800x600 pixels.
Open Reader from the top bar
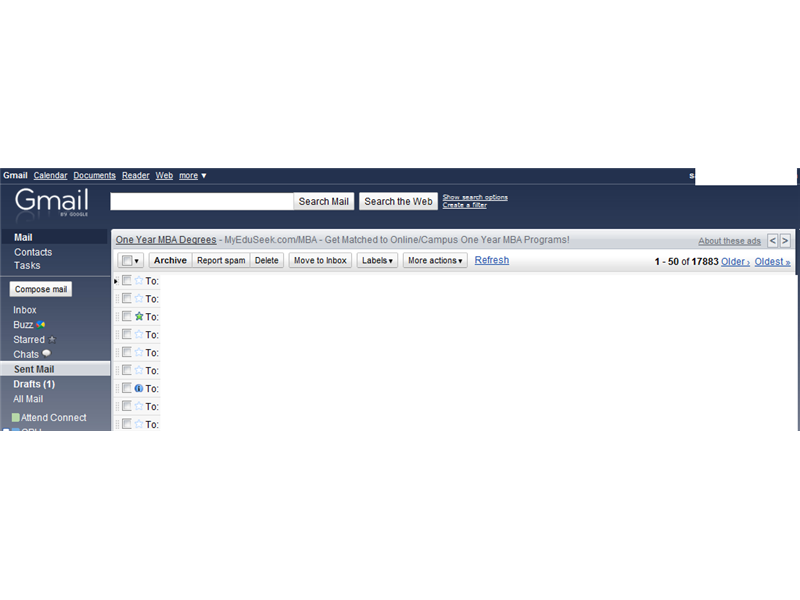tap(136, 176)
